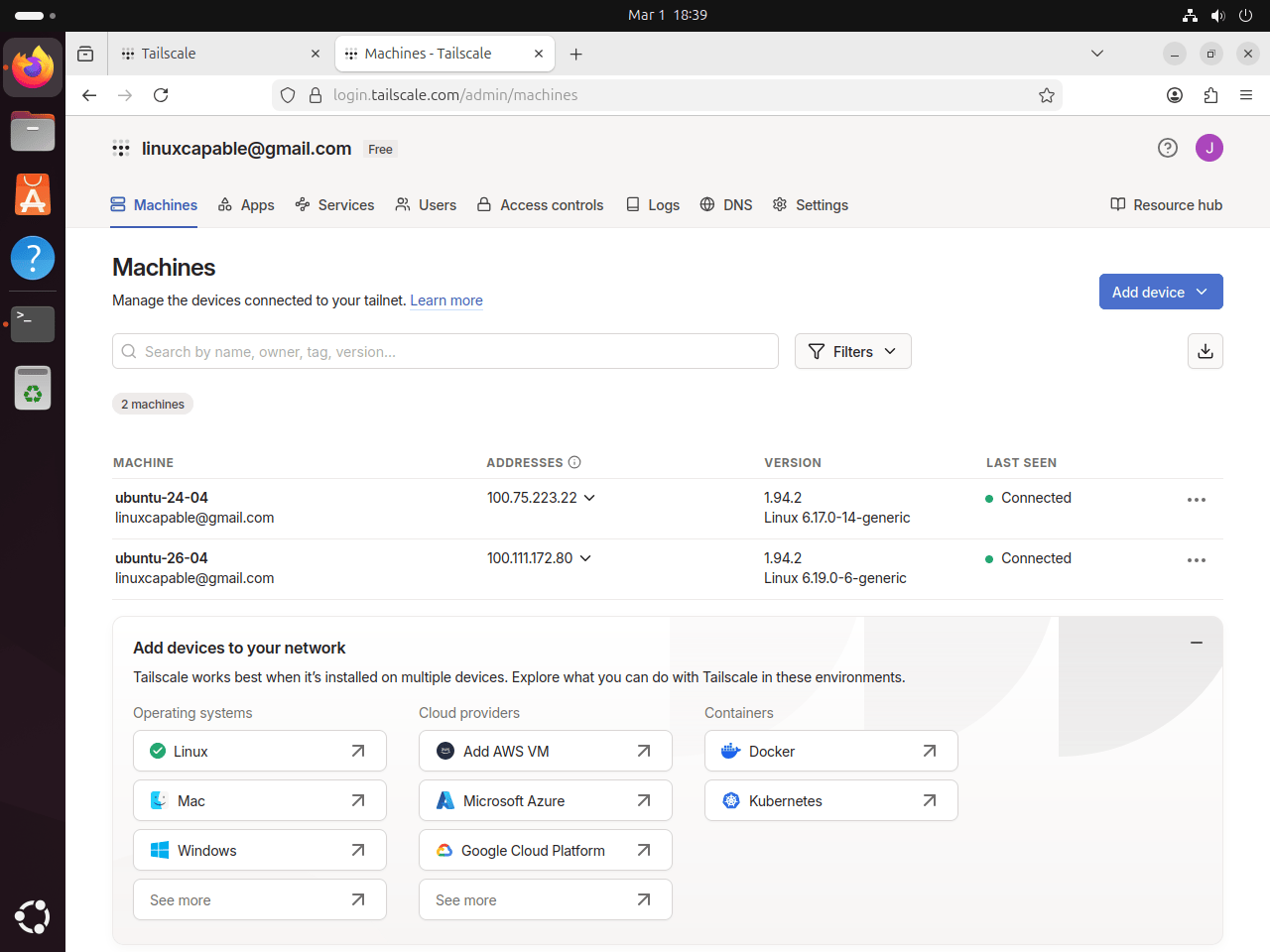This screenshot has height=952, width=1270.
Task: Expand addresses for ubuntu-24-04
Action: (x=589, y=498)
